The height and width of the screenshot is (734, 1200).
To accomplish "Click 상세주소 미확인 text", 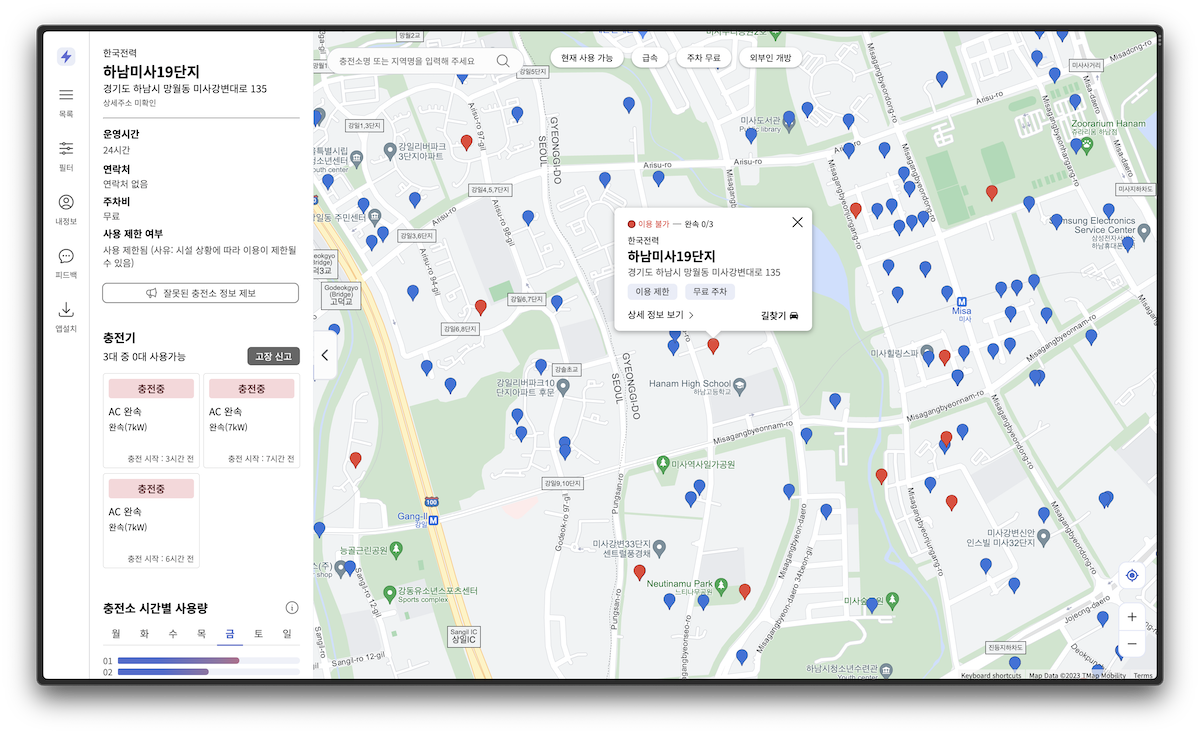I will [131, 103].
